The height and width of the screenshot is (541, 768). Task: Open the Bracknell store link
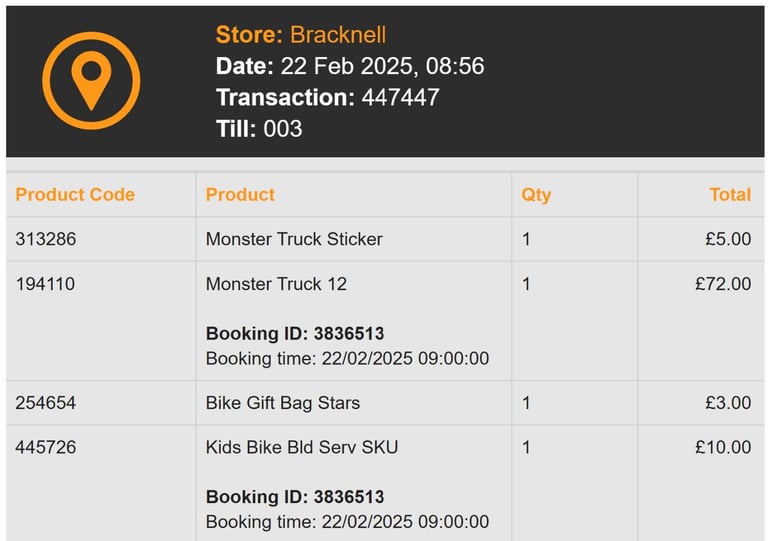pos(337,35)
